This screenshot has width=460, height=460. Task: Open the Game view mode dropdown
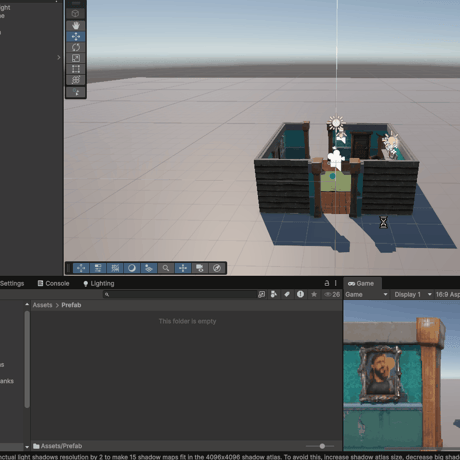[366, 294]
